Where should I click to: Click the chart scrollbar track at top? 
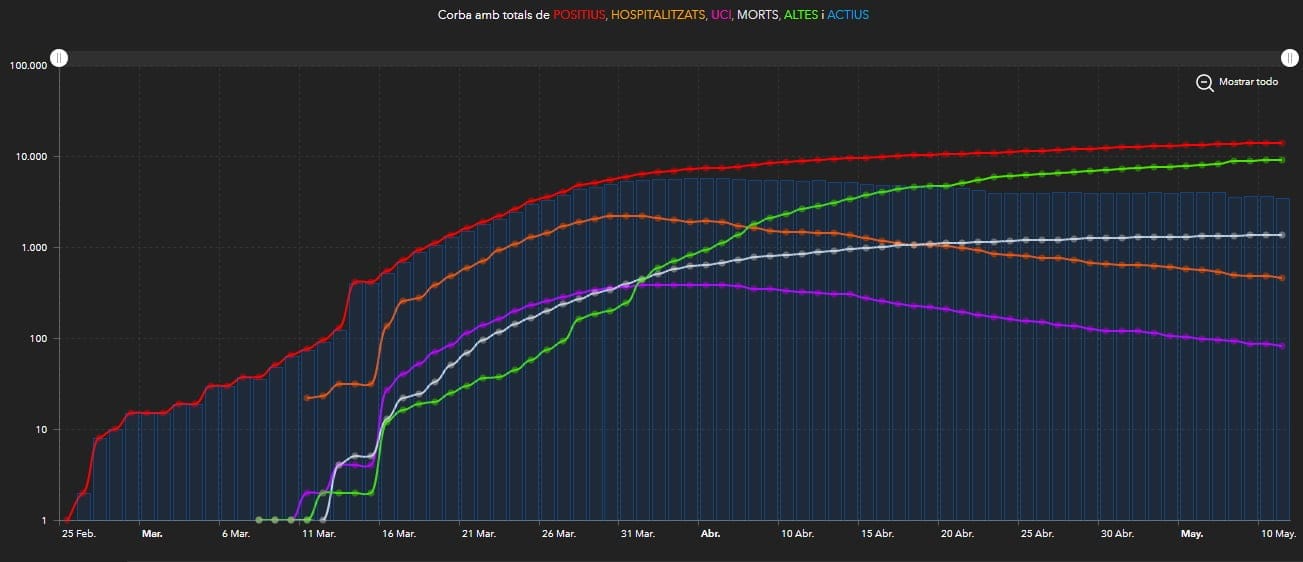point(675,59)
